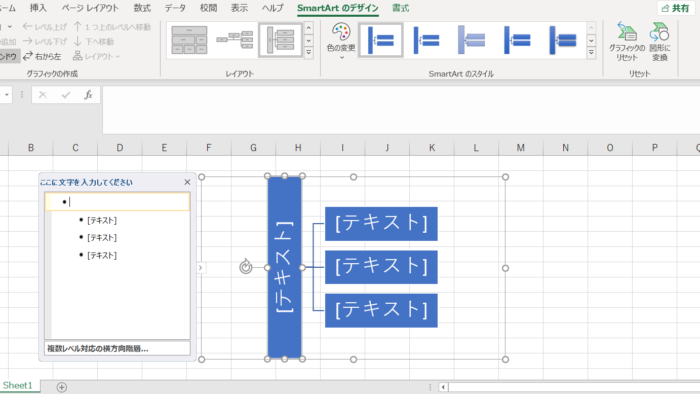The width and height of the screenshot is (700, 394).
Task: Select the horizontal multi-level hierarchy layout thumbnail
Action: tap(280, 40)
